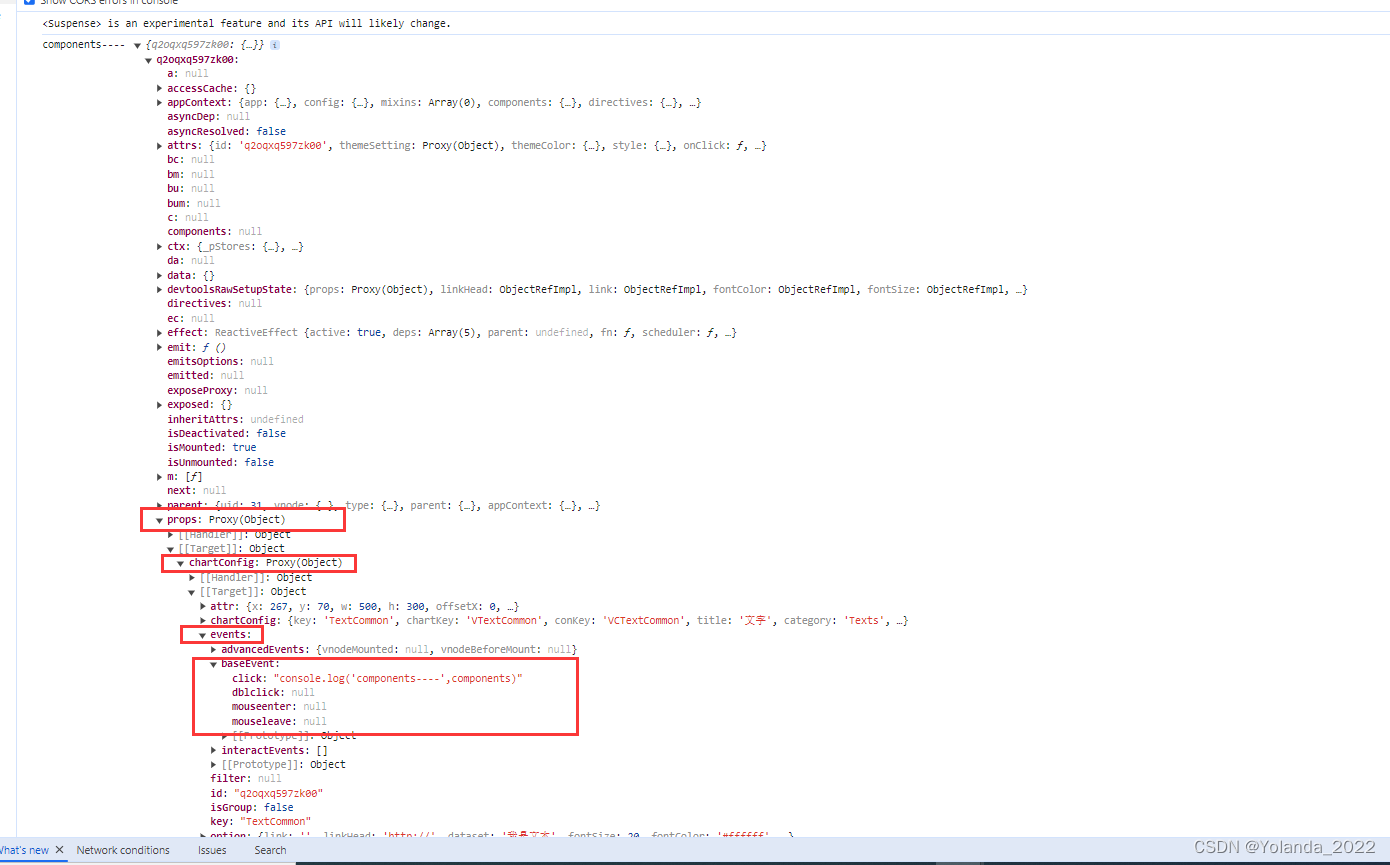Select the dblclick: null property
Image resolution: width=1390 pixels, height=865 pixels.
coord(274,693)
